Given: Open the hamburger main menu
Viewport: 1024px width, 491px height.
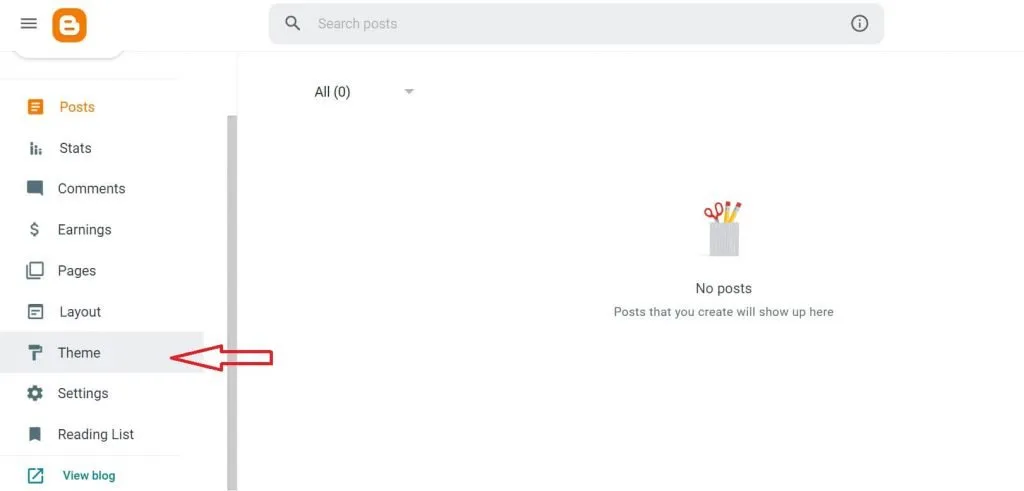Looking at the screenshot, I should point(28,24).
